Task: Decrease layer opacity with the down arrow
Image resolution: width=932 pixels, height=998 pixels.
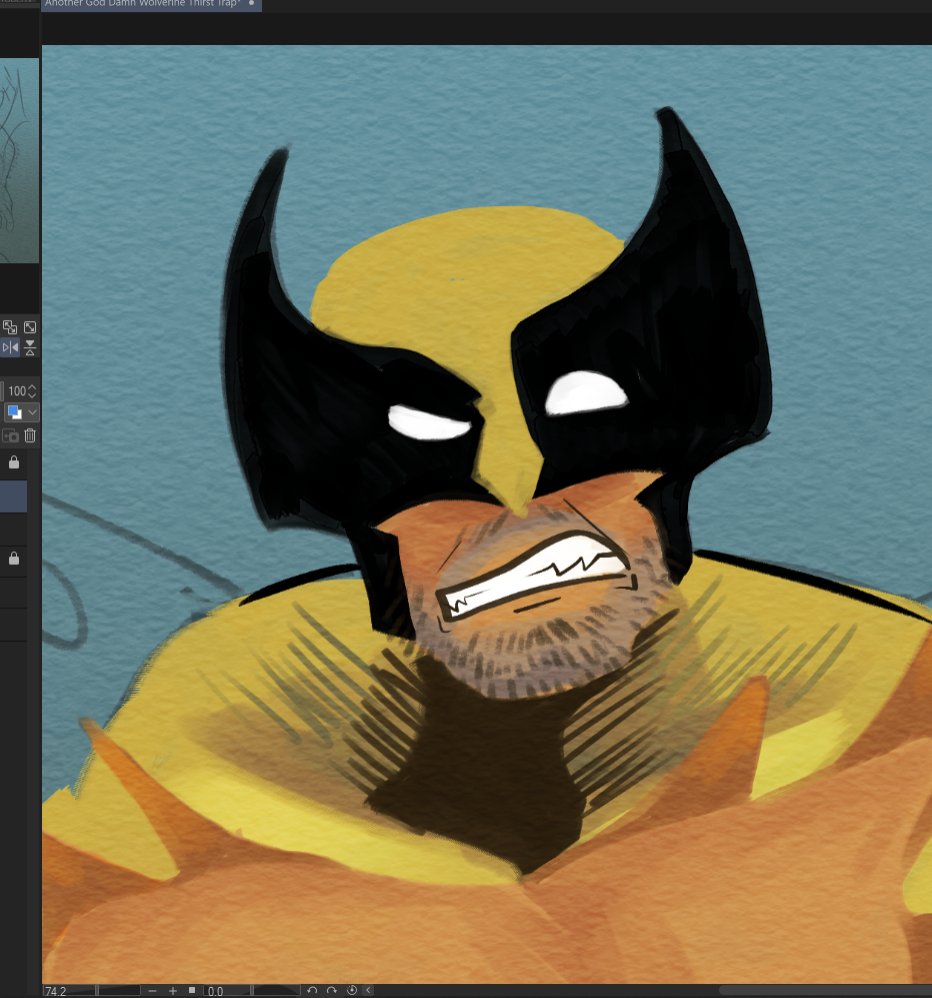Action: click(x=32, y=395)
